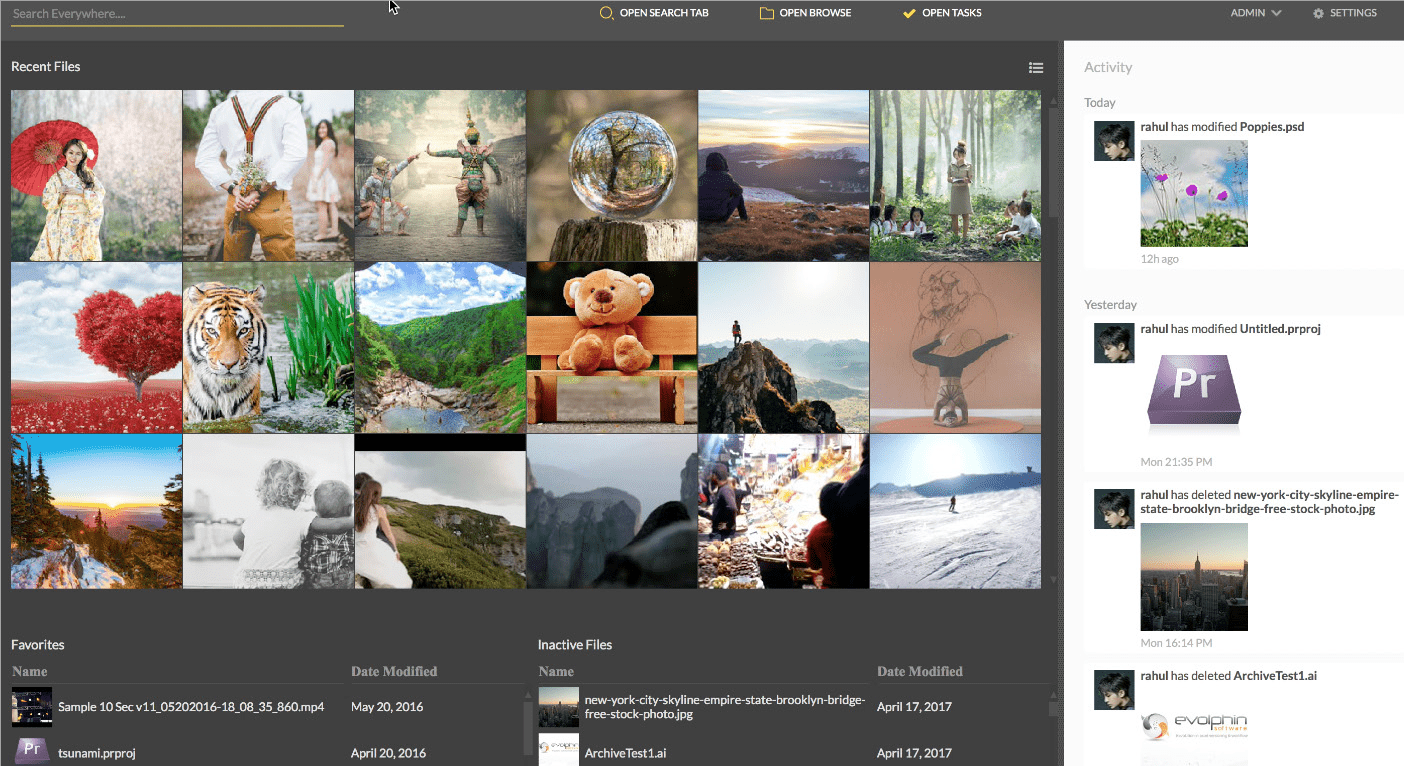
Task: Click the Premiere Pr icon in Activity
Action: click(x=1194, y=394)
